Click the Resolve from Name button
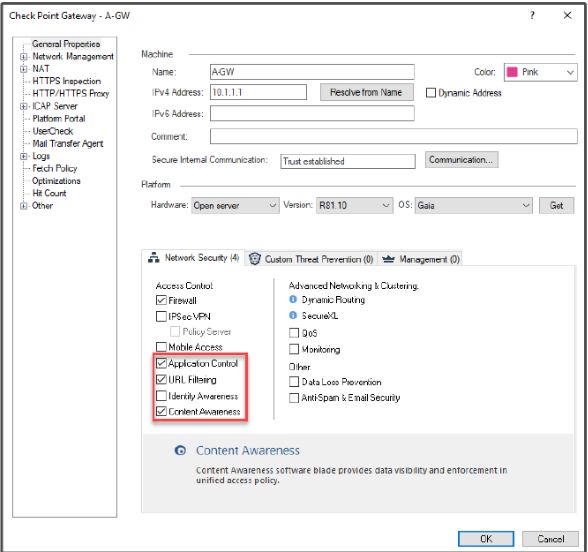588x552 pixels. 366,92
